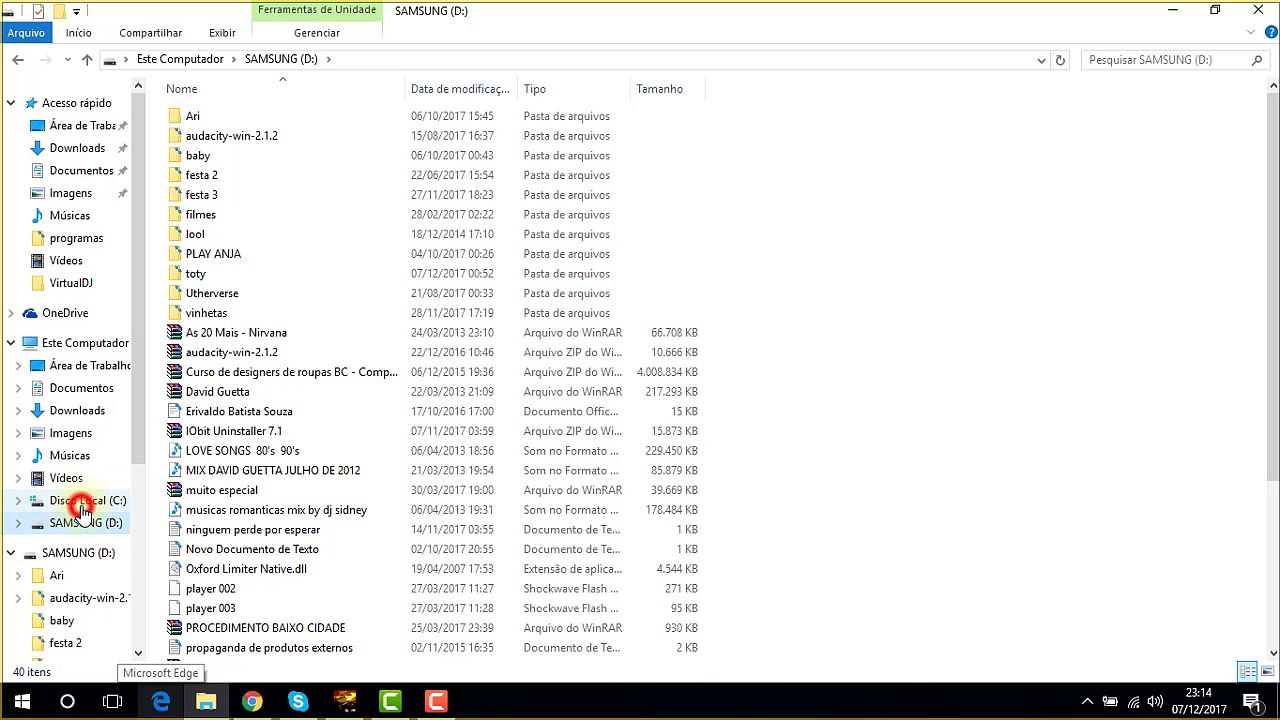1280x720 pixels.
Task: Switch to details view in status bar
Action: click(1247, 672)
